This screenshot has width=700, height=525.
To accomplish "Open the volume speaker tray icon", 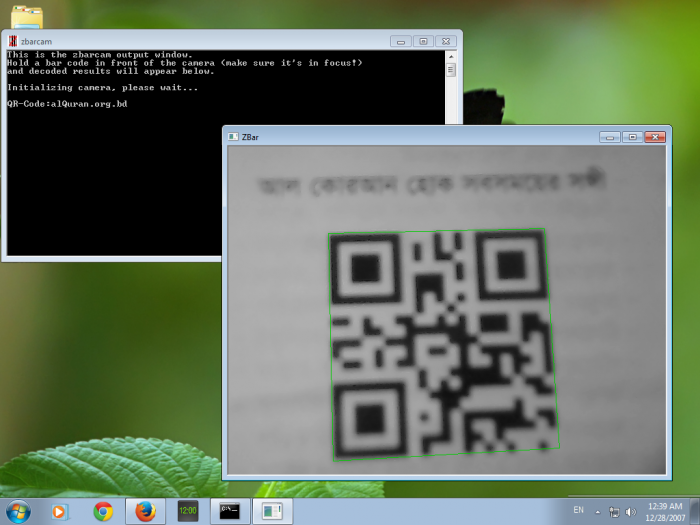I will (630, 512).
